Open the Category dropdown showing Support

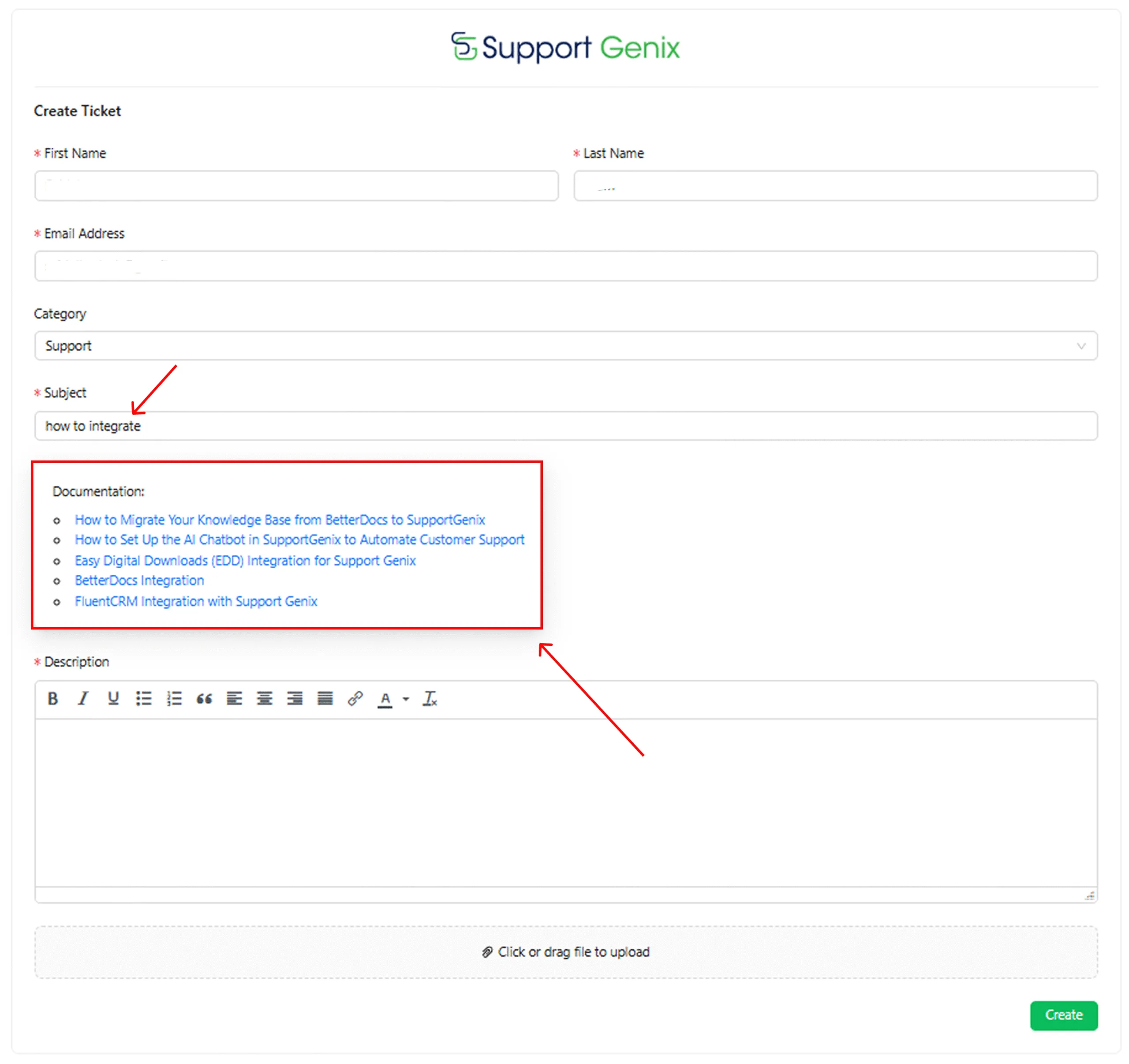(x=566, y=345)
